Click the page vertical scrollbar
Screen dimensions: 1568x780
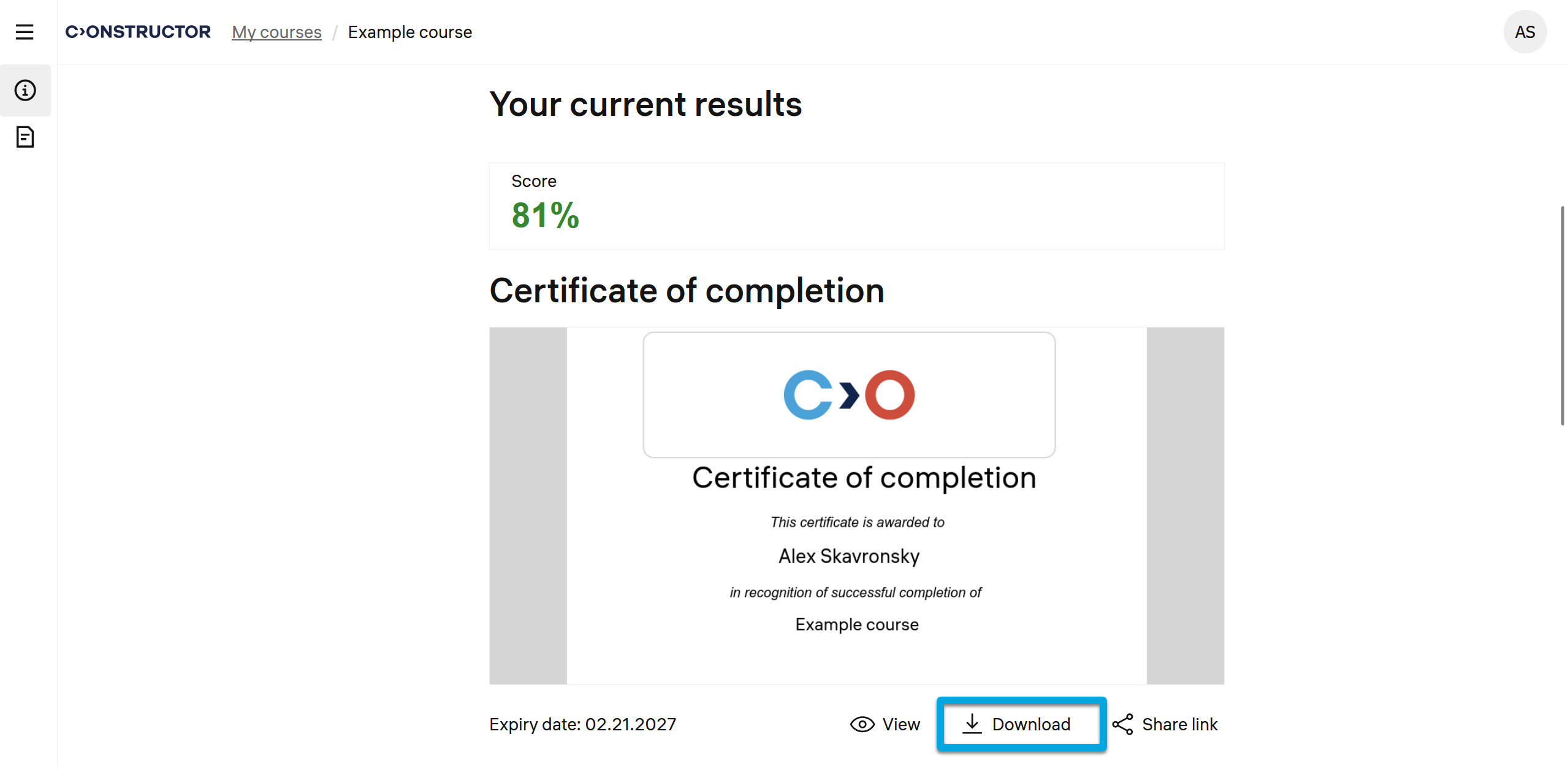[1562, 316]
